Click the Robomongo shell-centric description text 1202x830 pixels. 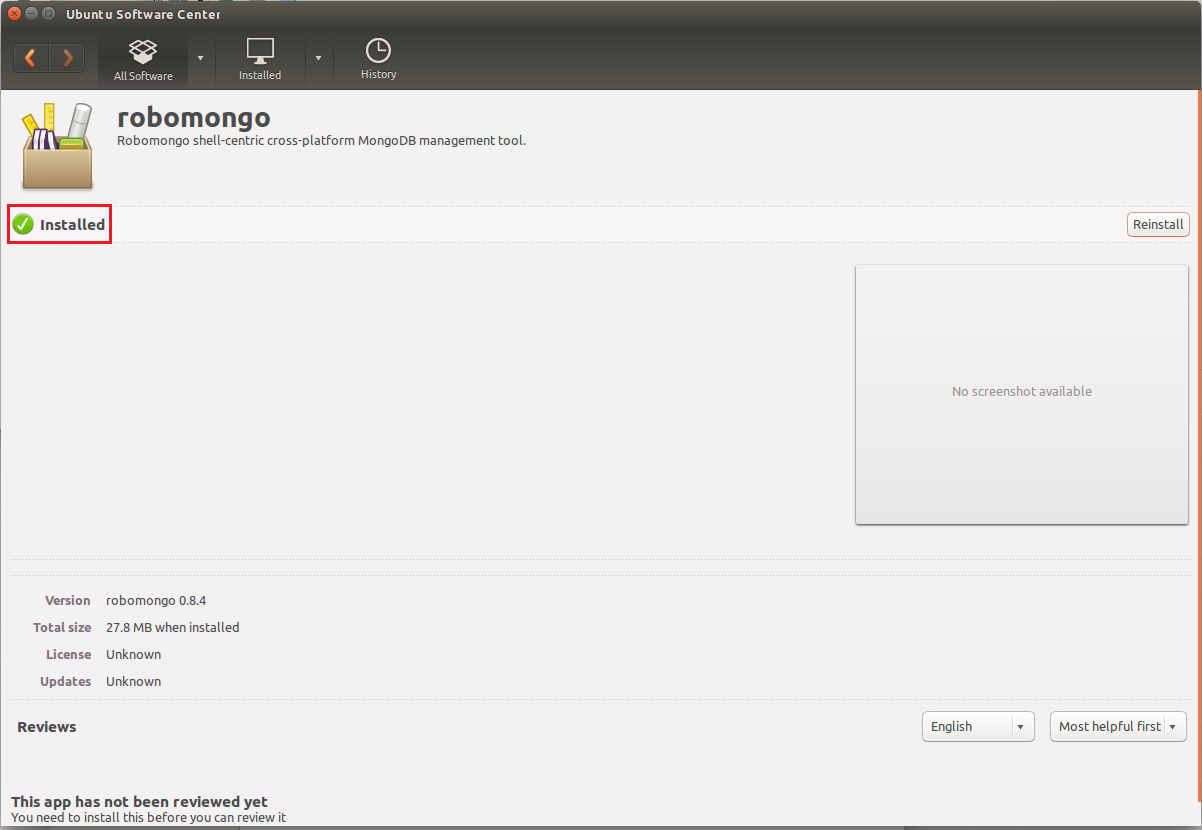(321, 141)
